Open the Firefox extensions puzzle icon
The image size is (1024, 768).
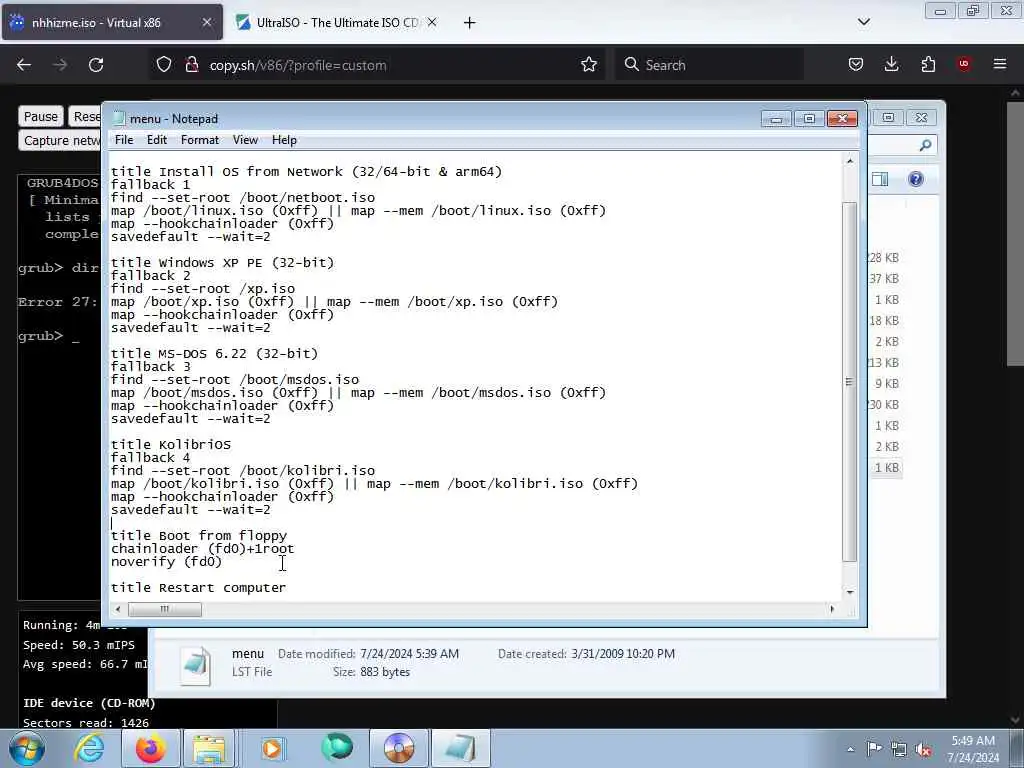(928, 64)
